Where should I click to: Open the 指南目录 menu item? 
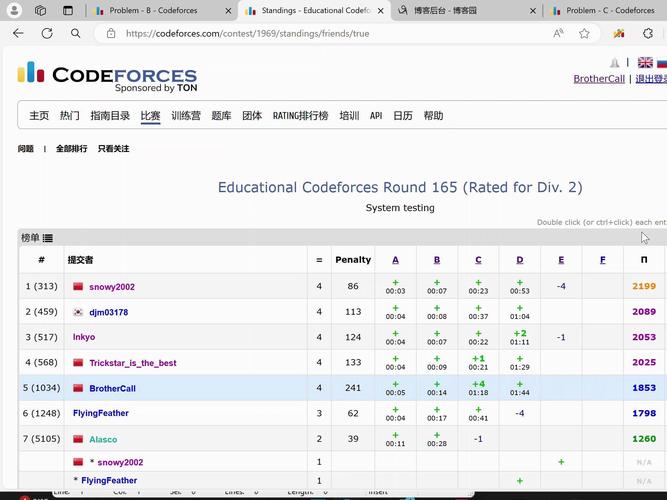[110, 115]
